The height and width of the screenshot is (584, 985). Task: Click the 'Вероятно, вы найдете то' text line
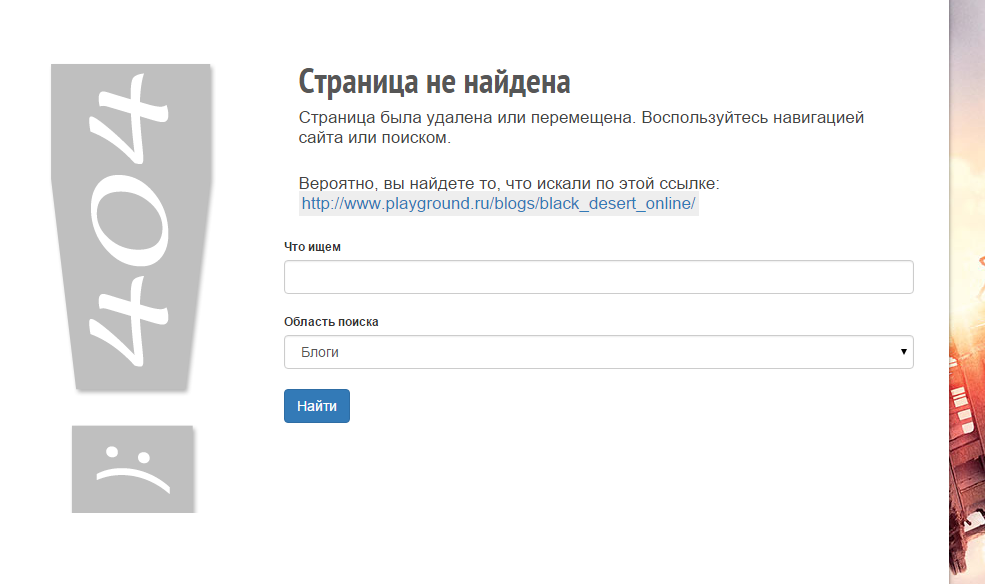pos(509,183)
